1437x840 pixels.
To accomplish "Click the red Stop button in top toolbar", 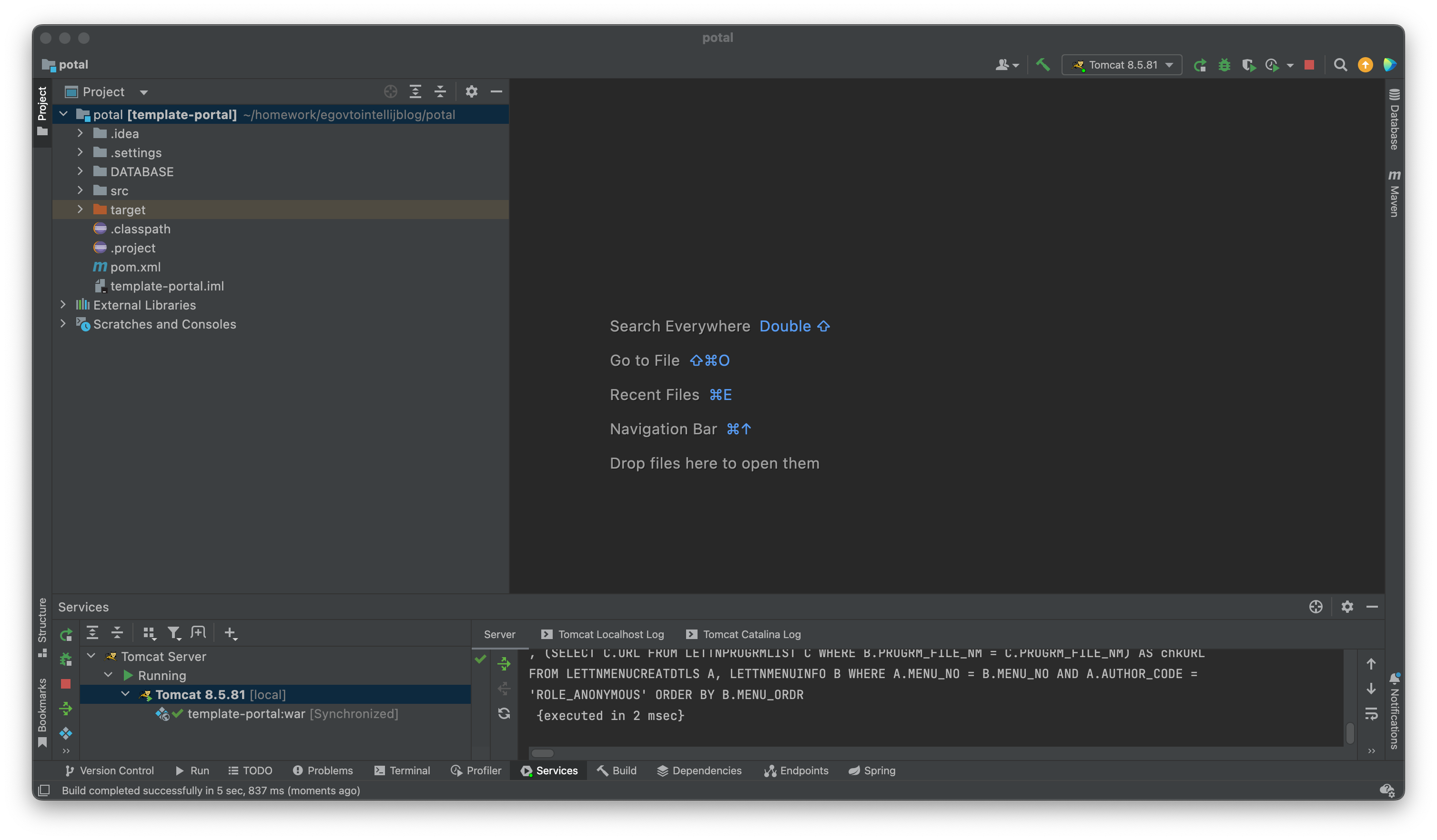I will (x=1309, y=65).
